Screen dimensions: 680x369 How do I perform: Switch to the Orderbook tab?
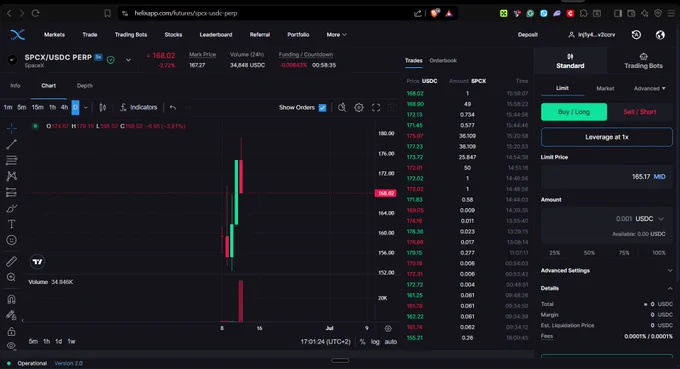click(x=443, y=61)
